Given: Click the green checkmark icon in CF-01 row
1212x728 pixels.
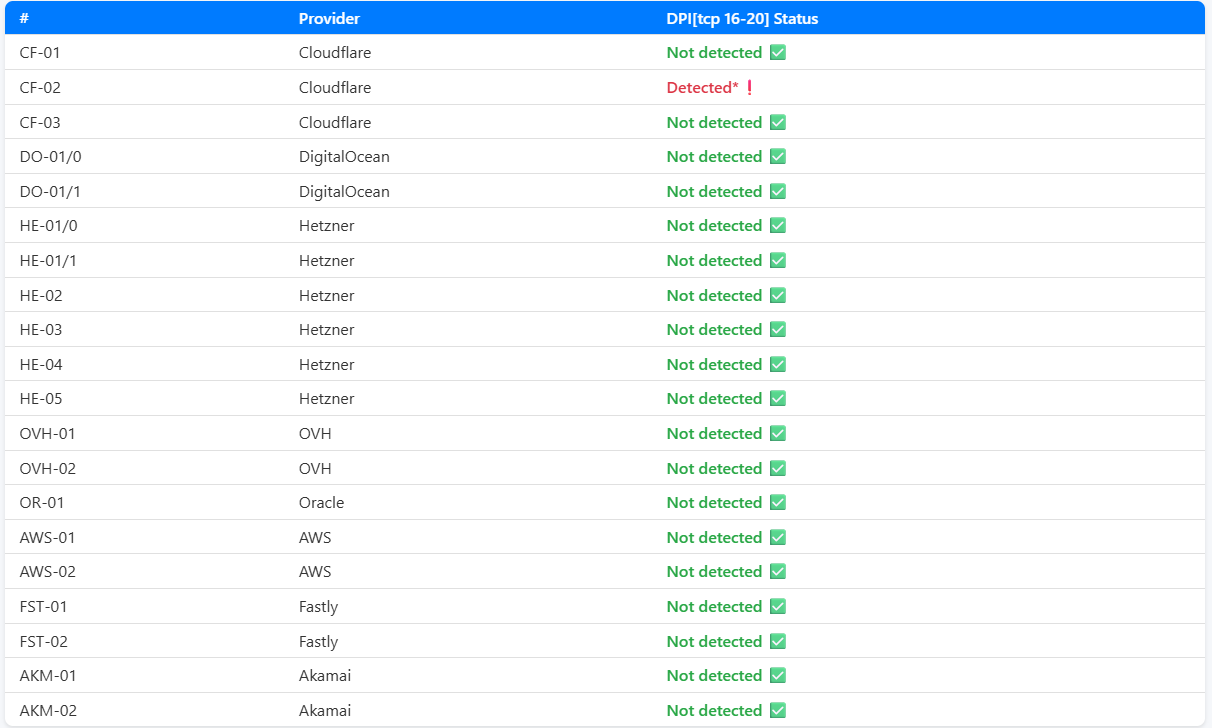Looking at the screenshot, I should (x=777, y=53).
